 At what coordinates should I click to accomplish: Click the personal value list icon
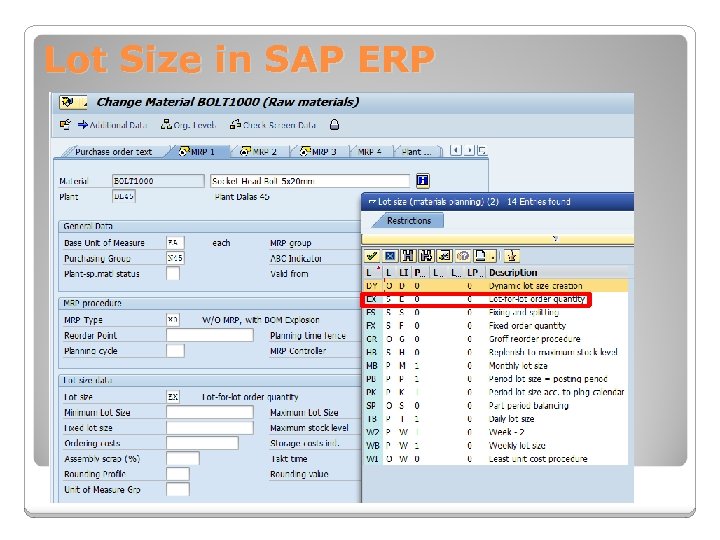point(512,256)
